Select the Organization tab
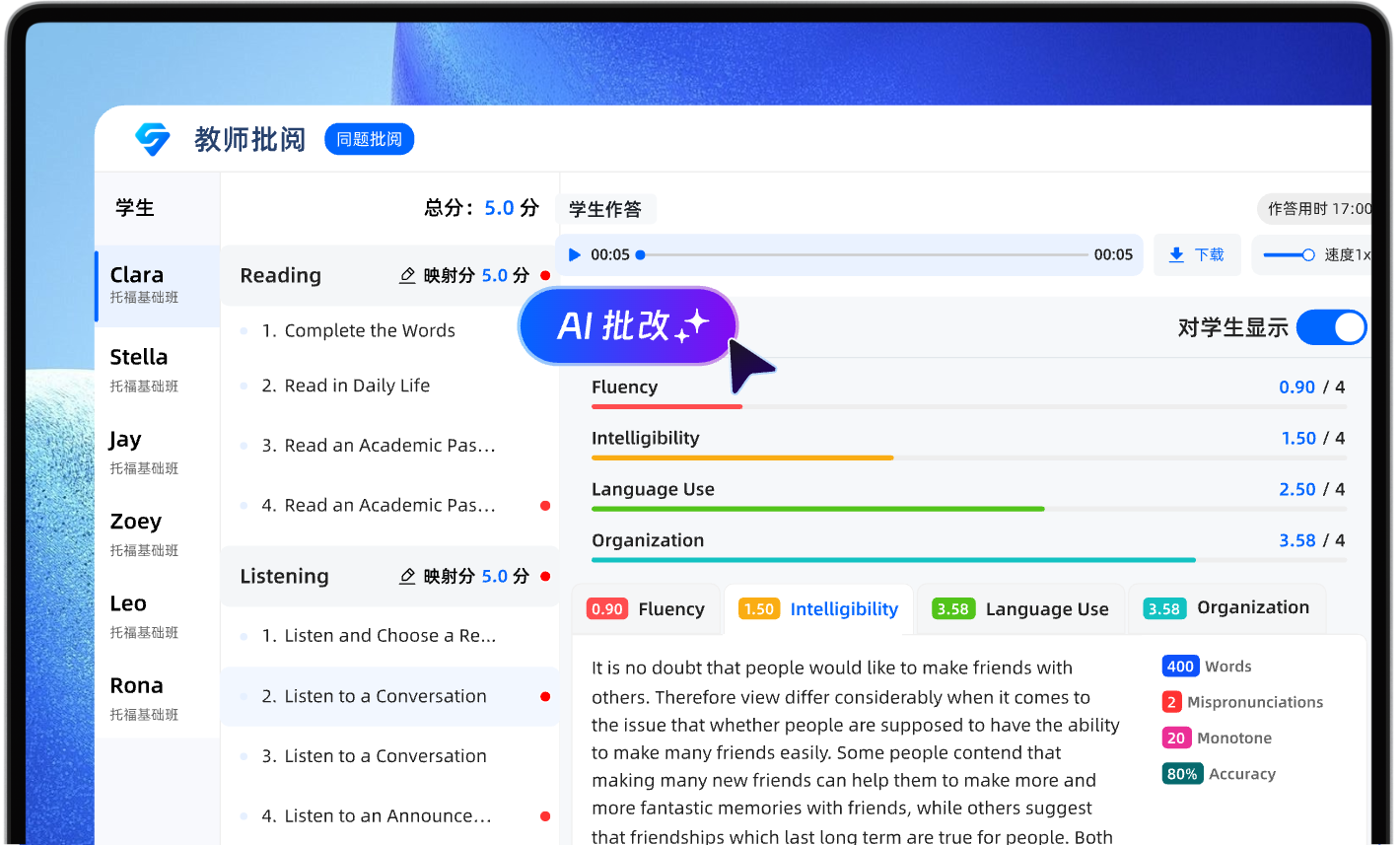The width and height of the screenshot is (1400, 845). [1226, 608]
